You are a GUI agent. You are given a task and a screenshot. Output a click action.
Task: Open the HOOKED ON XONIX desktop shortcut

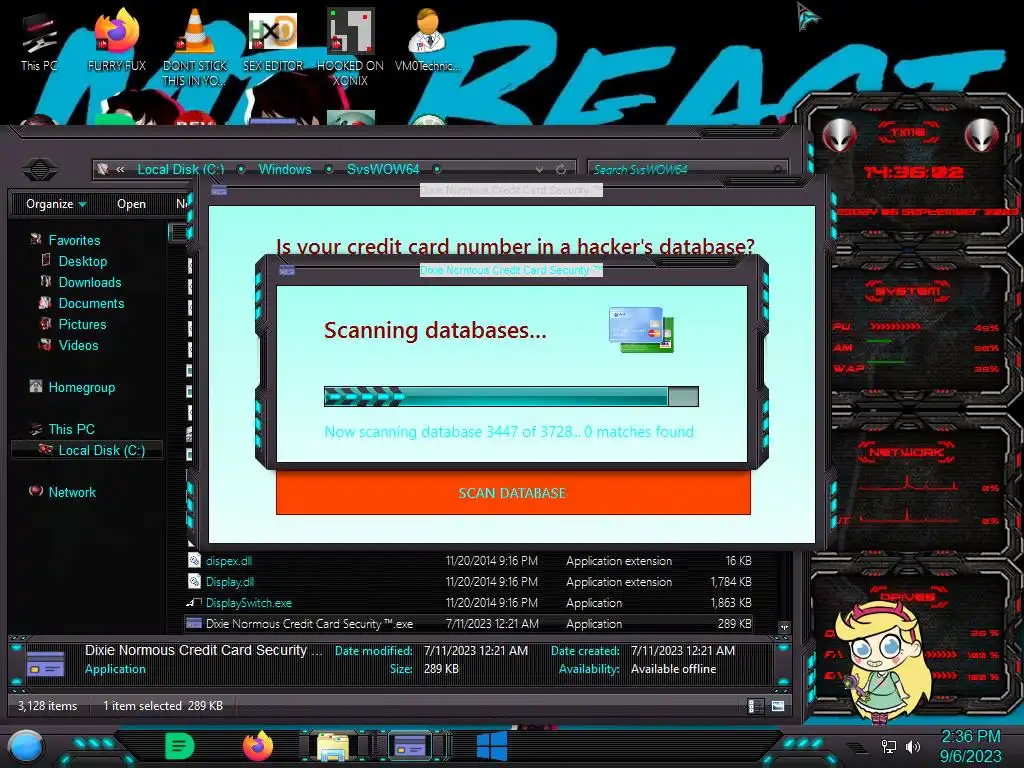coord(350,47)
